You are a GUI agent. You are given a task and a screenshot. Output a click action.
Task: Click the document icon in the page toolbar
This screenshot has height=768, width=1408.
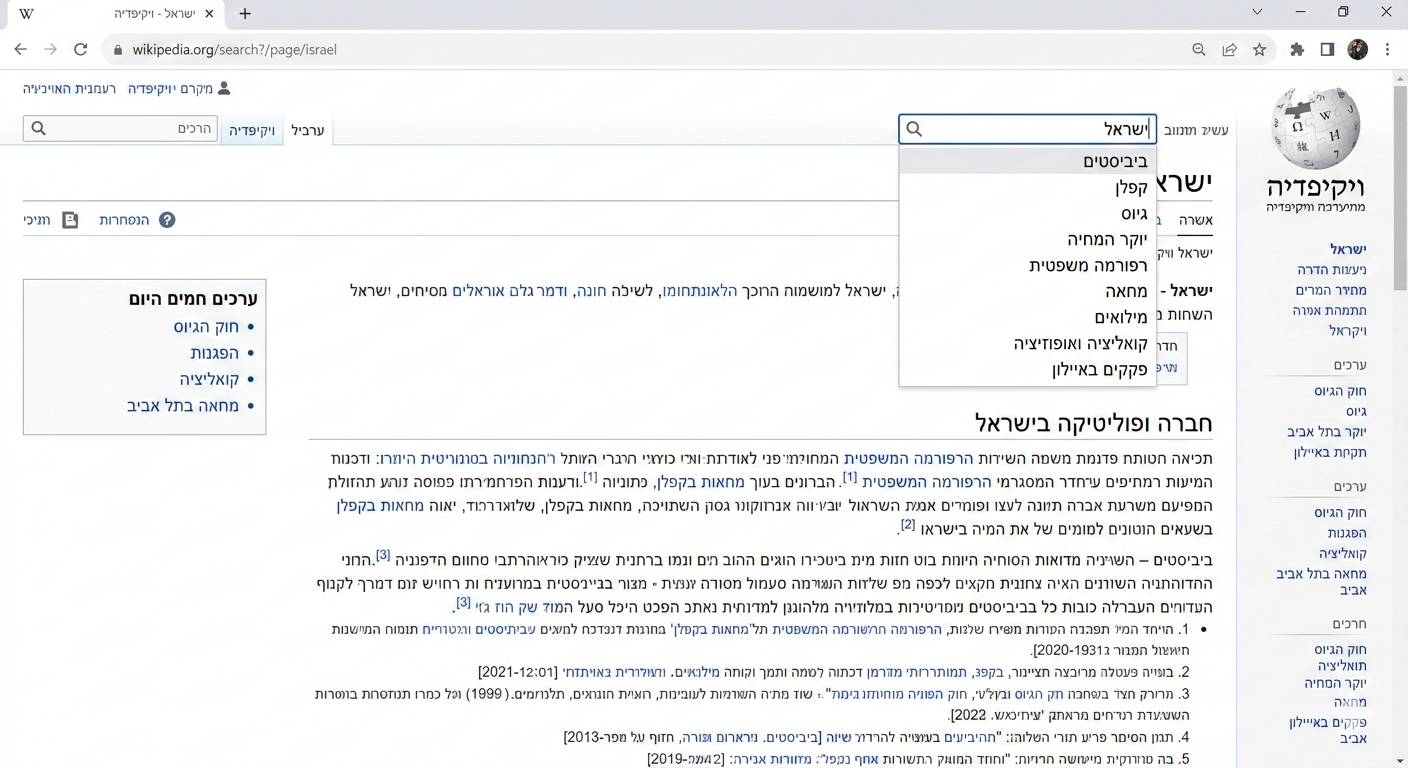pyautogui.click(x=70, y=220)
